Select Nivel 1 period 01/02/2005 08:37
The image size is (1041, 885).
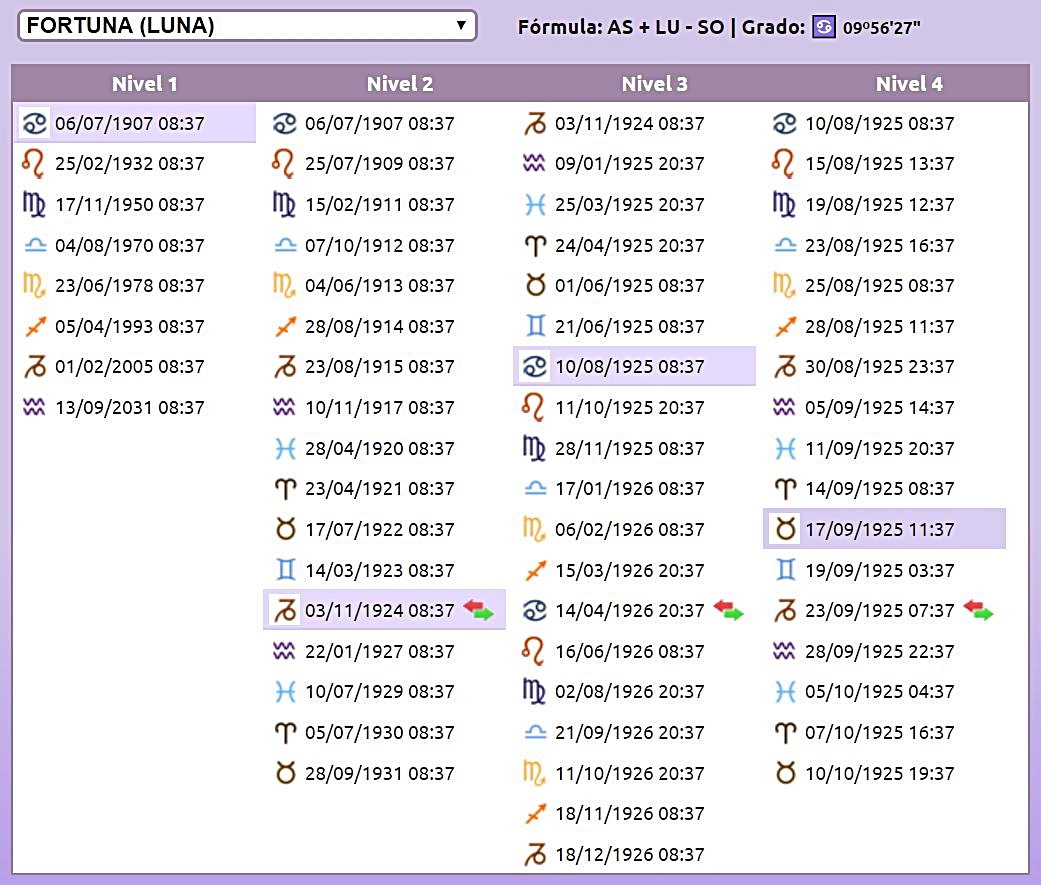click(129, 367)
